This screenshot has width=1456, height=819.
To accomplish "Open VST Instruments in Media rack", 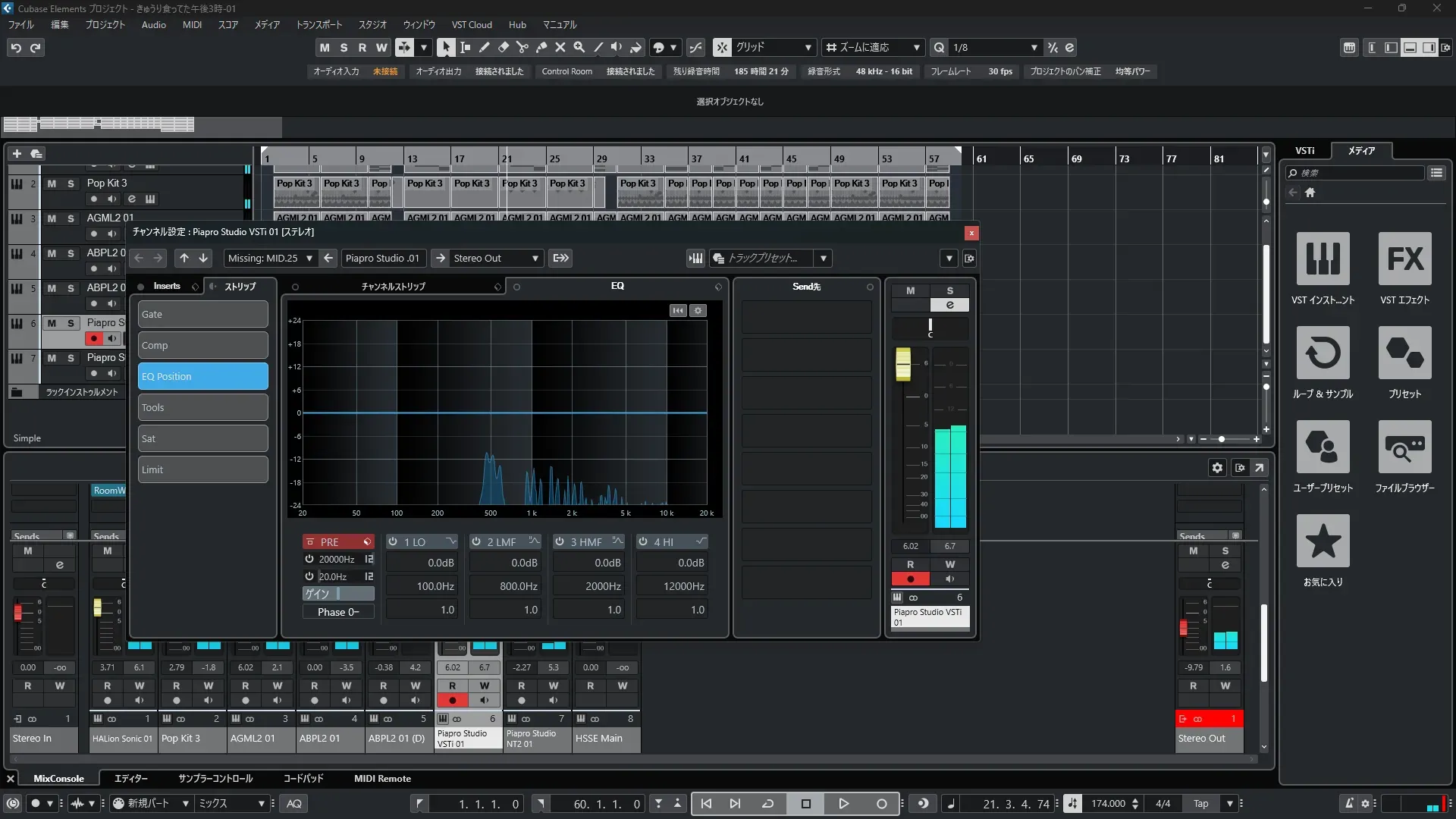I will pyautogui.click(x=1323, y=259).
